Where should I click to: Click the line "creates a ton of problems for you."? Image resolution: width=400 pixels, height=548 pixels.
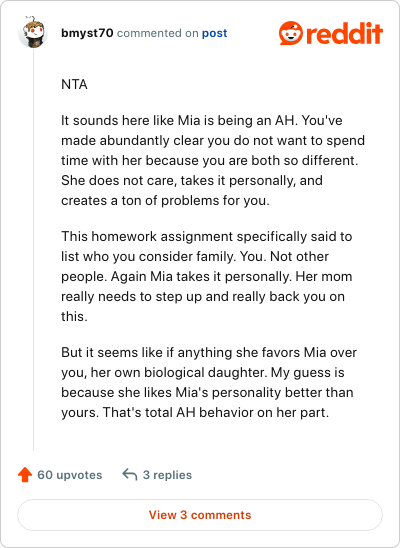pos(165,201)
